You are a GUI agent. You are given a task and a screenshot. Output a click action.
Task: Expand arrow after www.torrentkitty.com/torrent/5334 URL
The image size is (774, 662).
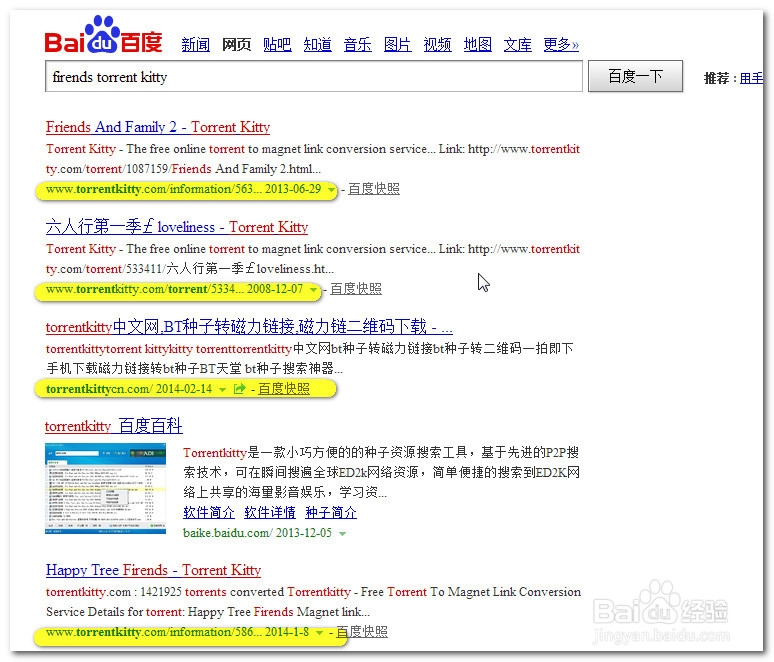click(x=313, y=290)
